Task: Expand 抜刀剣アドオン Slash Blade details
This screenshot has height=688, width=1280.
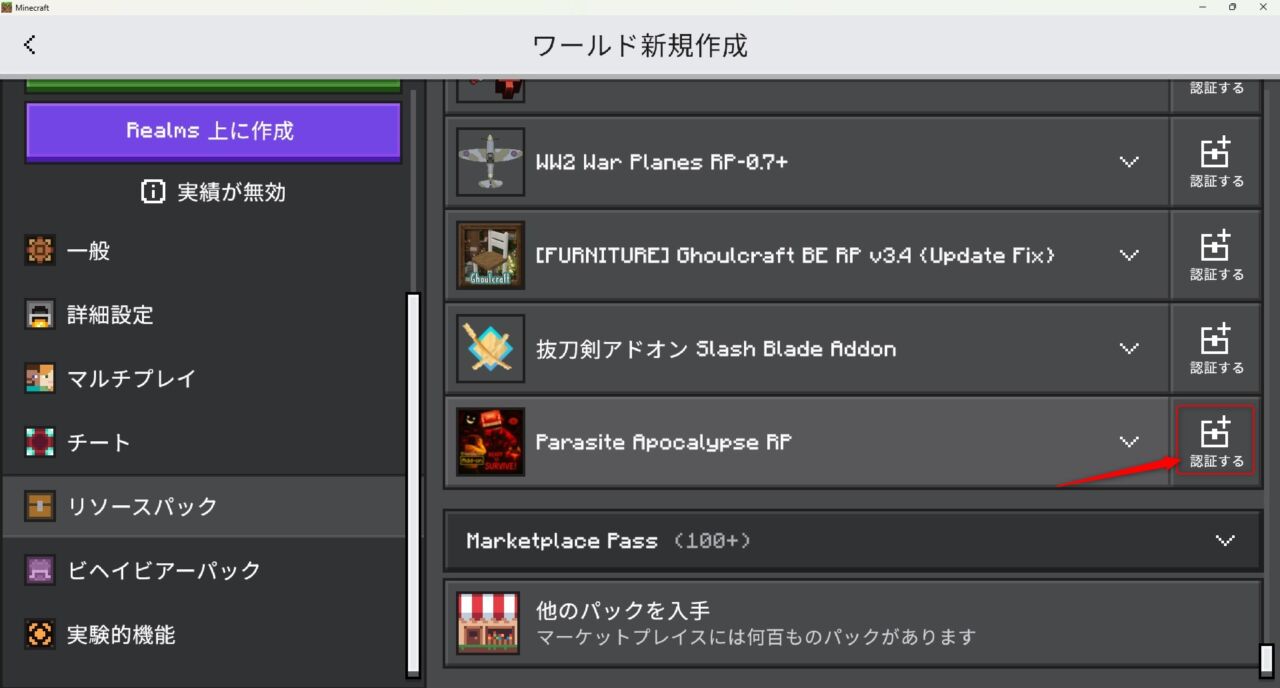Action: point(1129,349)
